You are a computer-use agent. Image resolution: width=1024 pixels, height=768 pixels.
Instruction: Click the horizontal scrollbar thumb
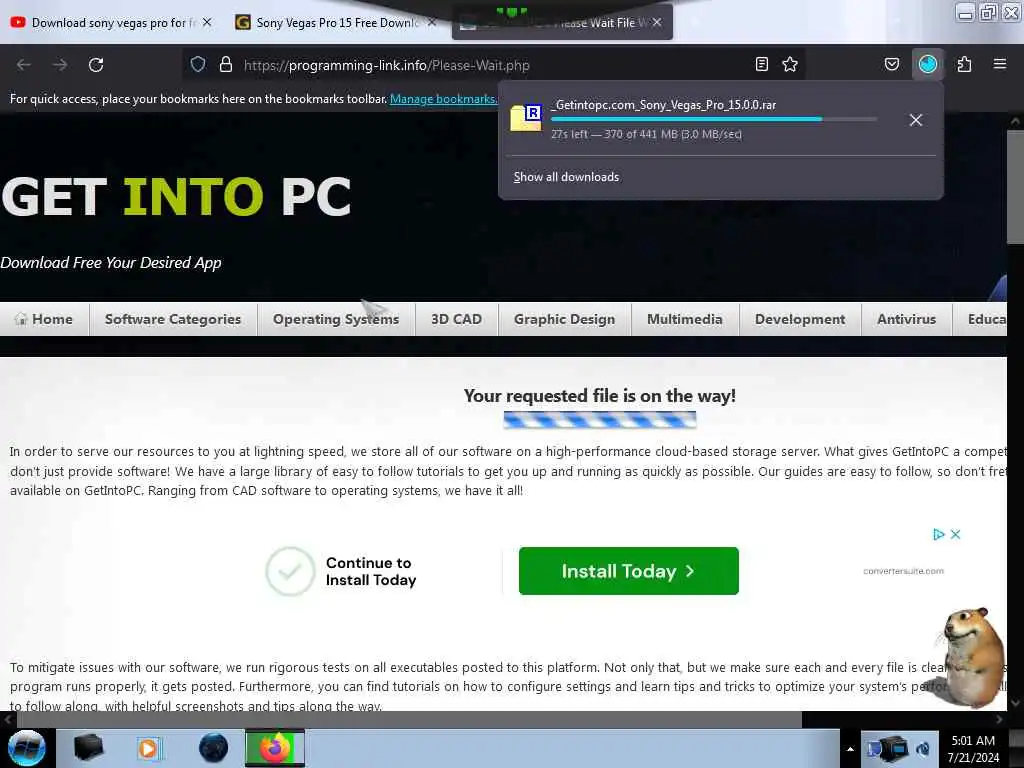(409, 719)
